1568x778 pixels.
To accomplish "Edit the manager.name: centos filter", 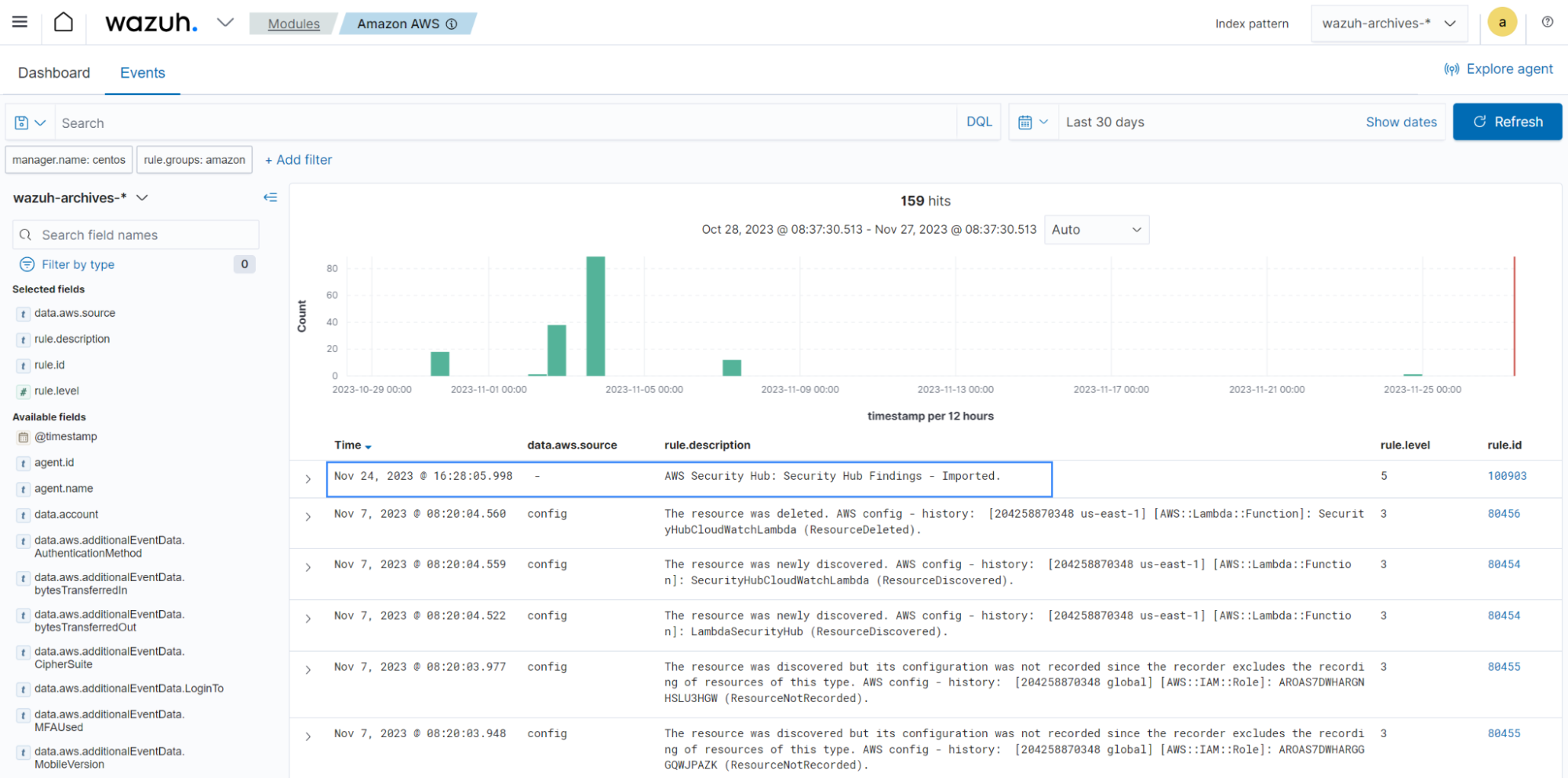I will (x=69, y=160).
